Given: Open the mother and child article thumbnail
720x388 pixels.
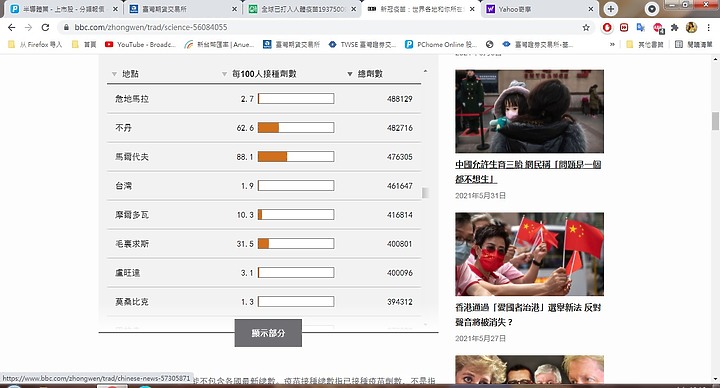Looking at the screenshot, I should [x=529, y=111].
